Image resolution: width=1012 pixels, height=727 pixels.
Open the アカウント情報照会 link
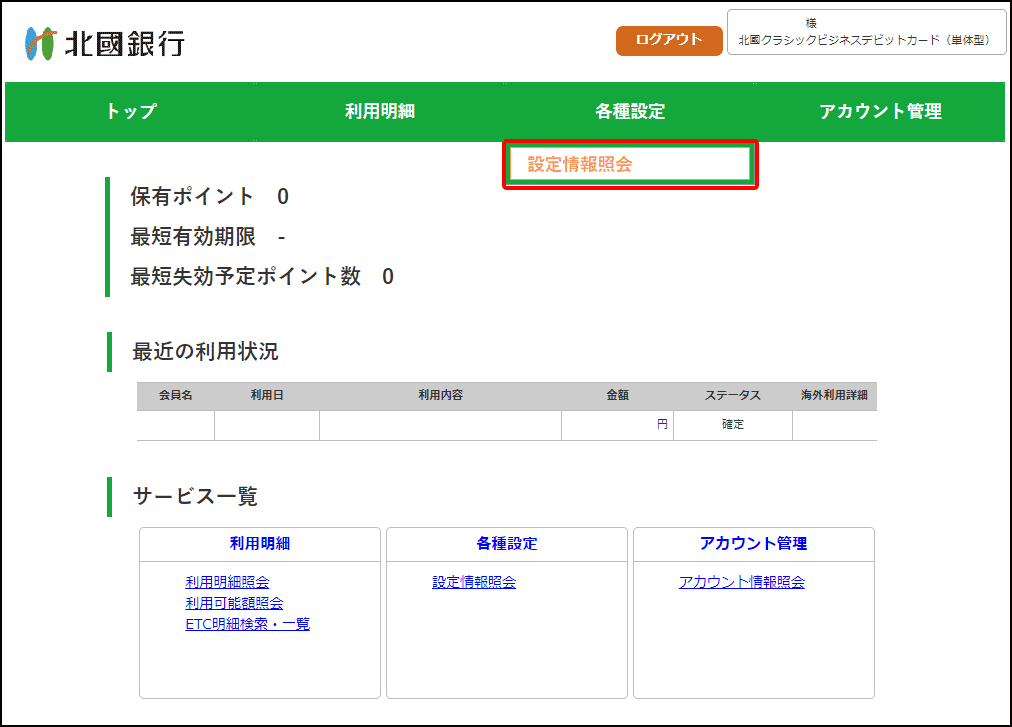[x=741, y=582]
